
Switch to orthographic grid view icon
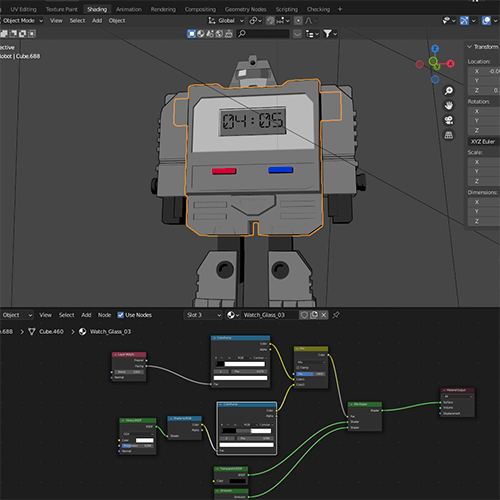pyautogui.click(x=449, y=135)
